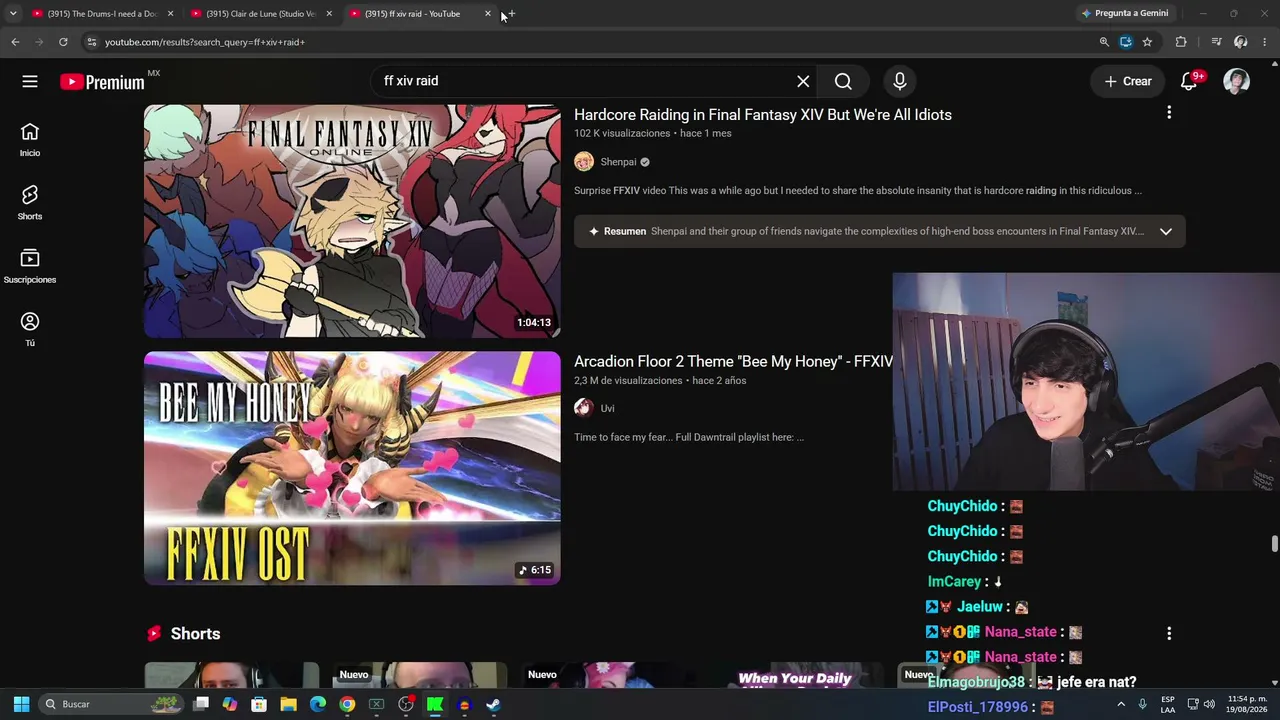
Task: Launch Steam from the taskbar
Action: (493, 704)
